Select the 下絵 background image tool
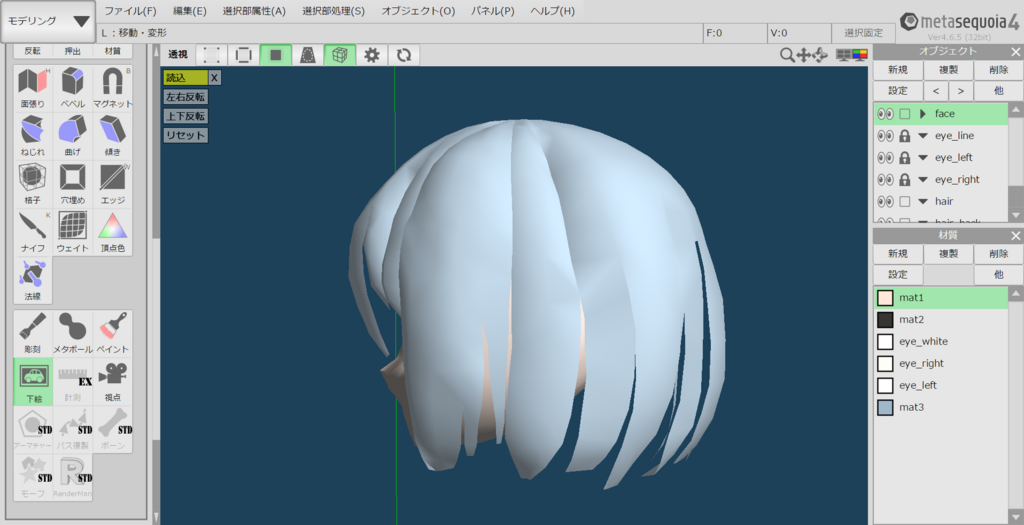1024x525 pixels. (x=33, y=381)
